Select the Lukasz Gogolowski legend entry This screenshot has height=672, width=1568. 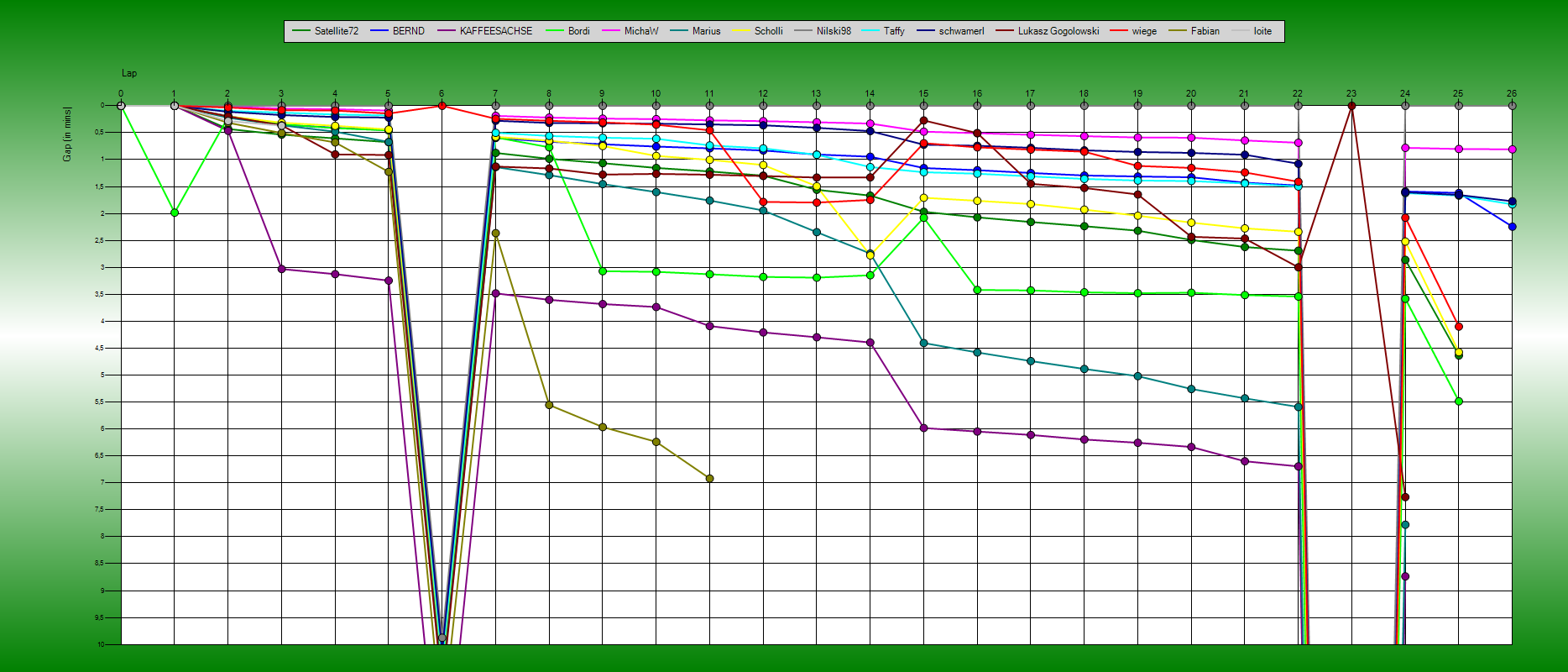tap(1048, 31)
